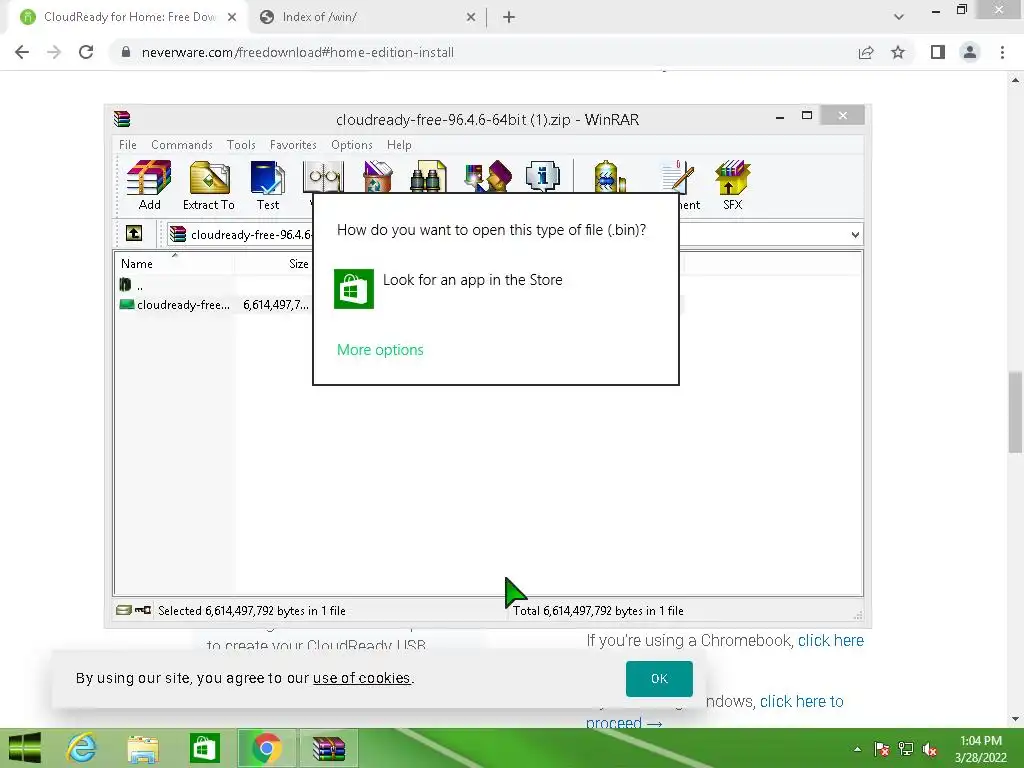This screenshot has height=768, width=1024.
Task: Open the Chrome profile avatar
Action: (970, 52)
